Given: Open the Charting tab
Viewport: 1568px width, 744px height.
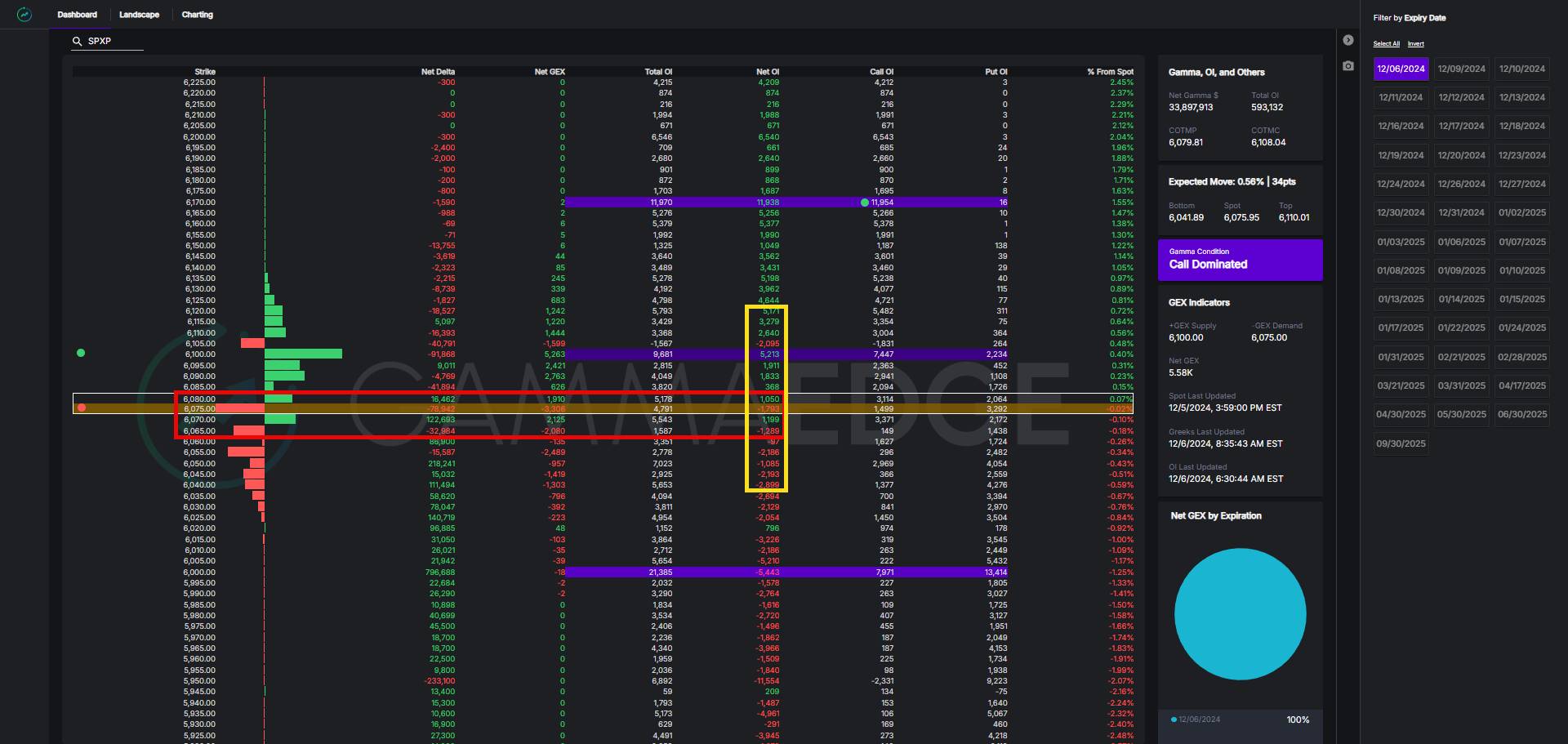Looking at the screenshot, I should point(197,15).
